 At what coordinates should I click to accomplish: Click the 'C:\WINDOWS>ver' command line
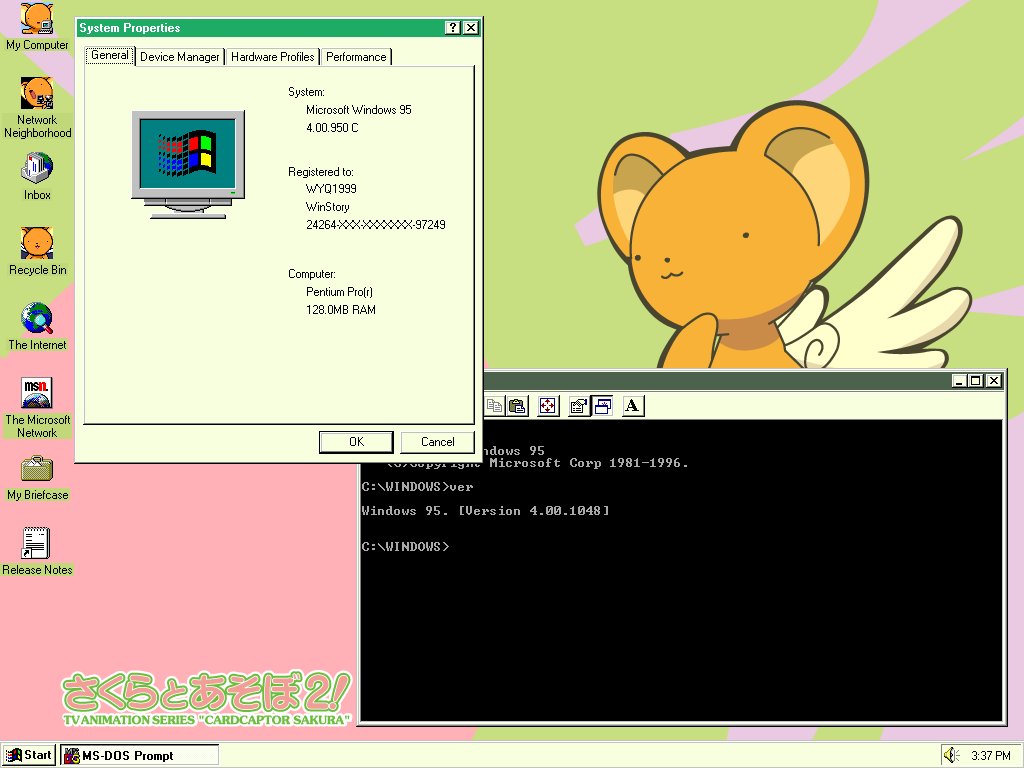click(x=417, y=487)
